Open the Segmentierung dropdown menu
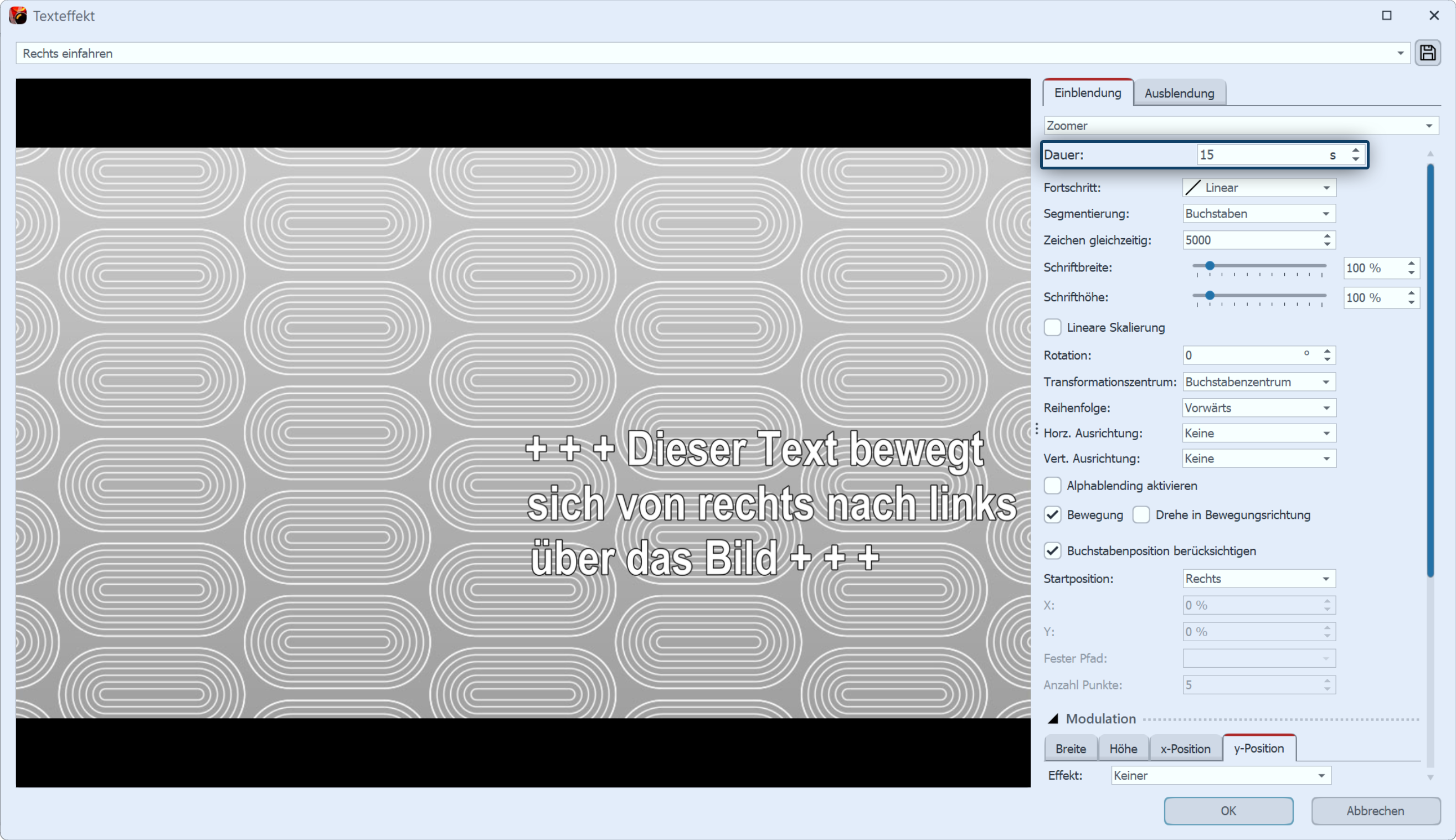Screen dimensions: 1456x840 (1256, 213)
